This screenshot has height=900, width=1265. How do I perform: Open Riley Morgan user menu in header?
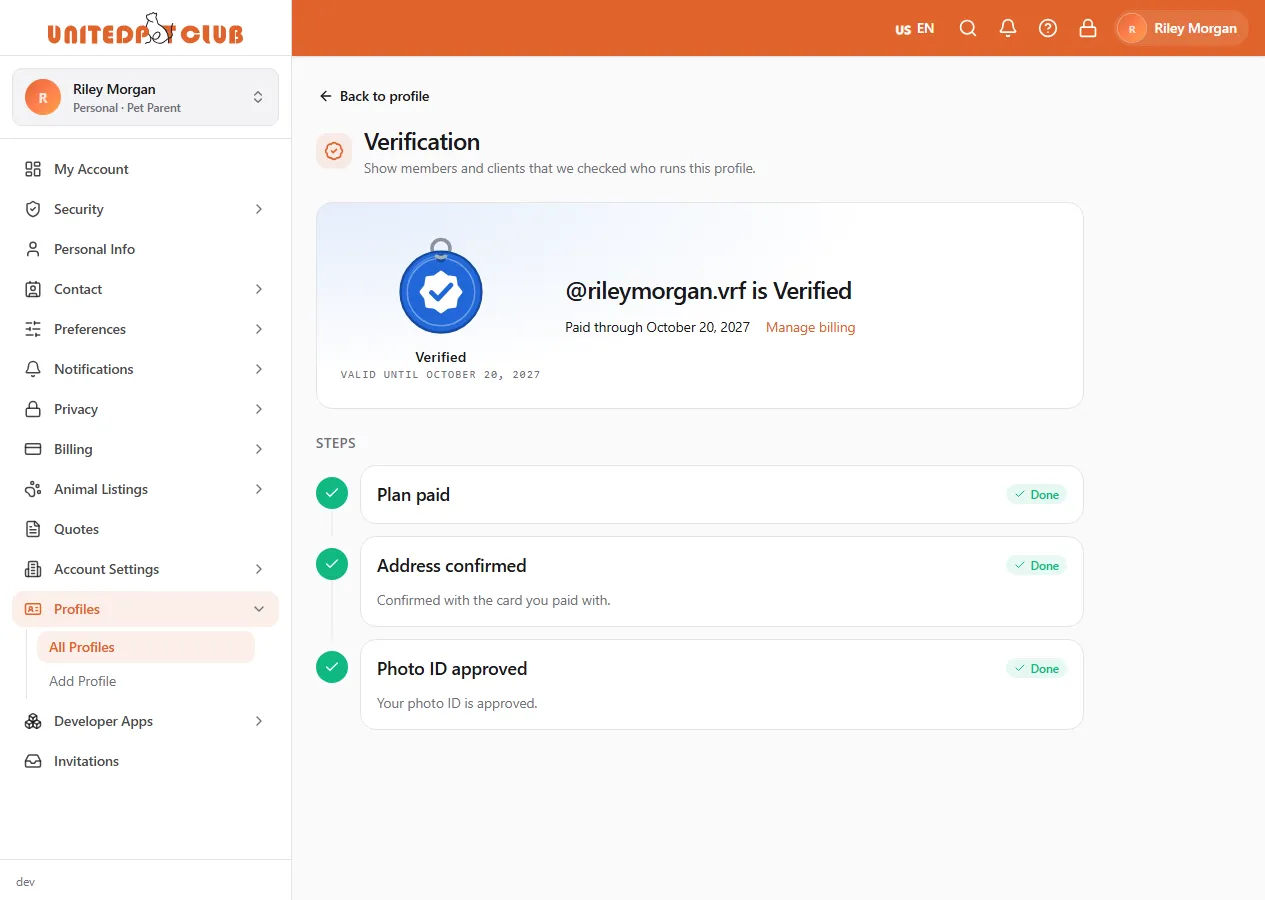(x=1182, y=28)
